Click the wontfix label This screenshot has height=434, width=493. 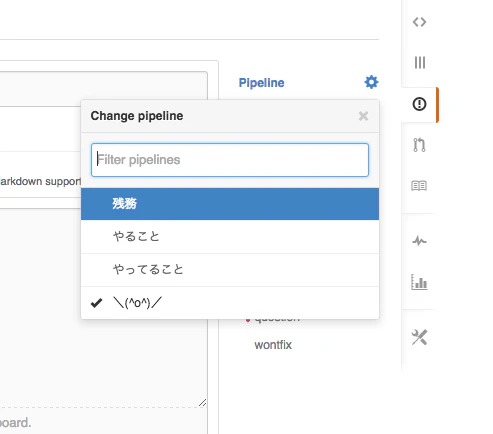273,345
